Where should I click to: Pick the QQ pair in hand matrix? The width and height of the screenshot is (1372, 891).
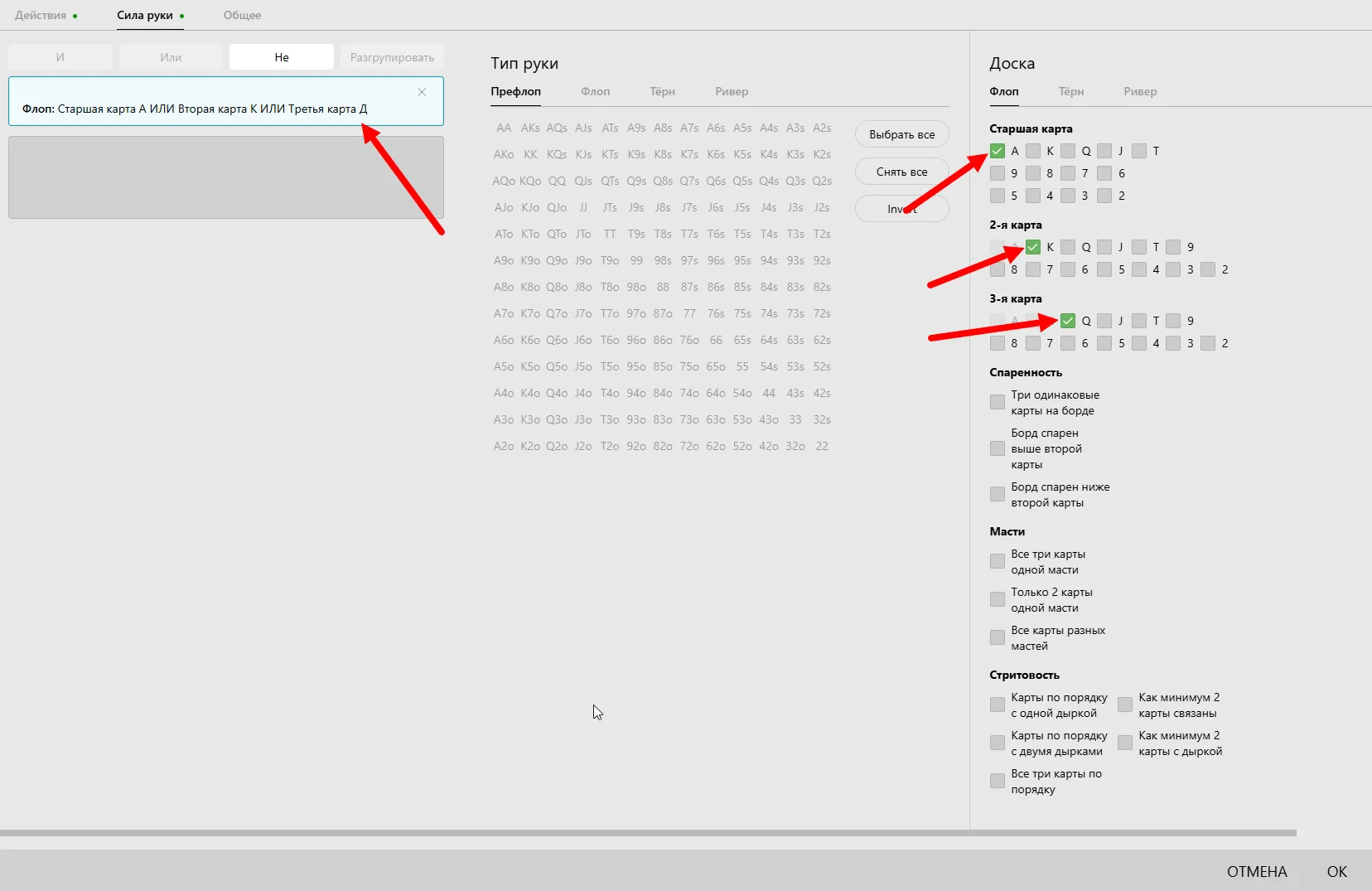(557, 181)
